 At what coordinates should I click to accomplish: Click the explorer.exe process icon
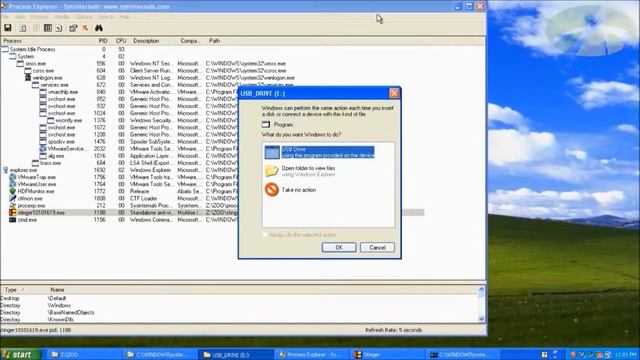point(5,170)
